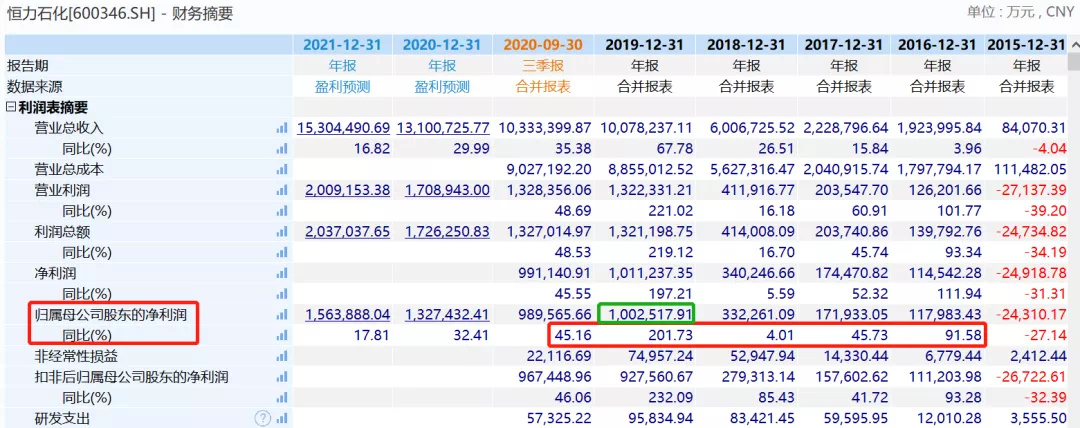
Task: Select 2019 revenue 10,078,237.11
Action: (645, 128)
